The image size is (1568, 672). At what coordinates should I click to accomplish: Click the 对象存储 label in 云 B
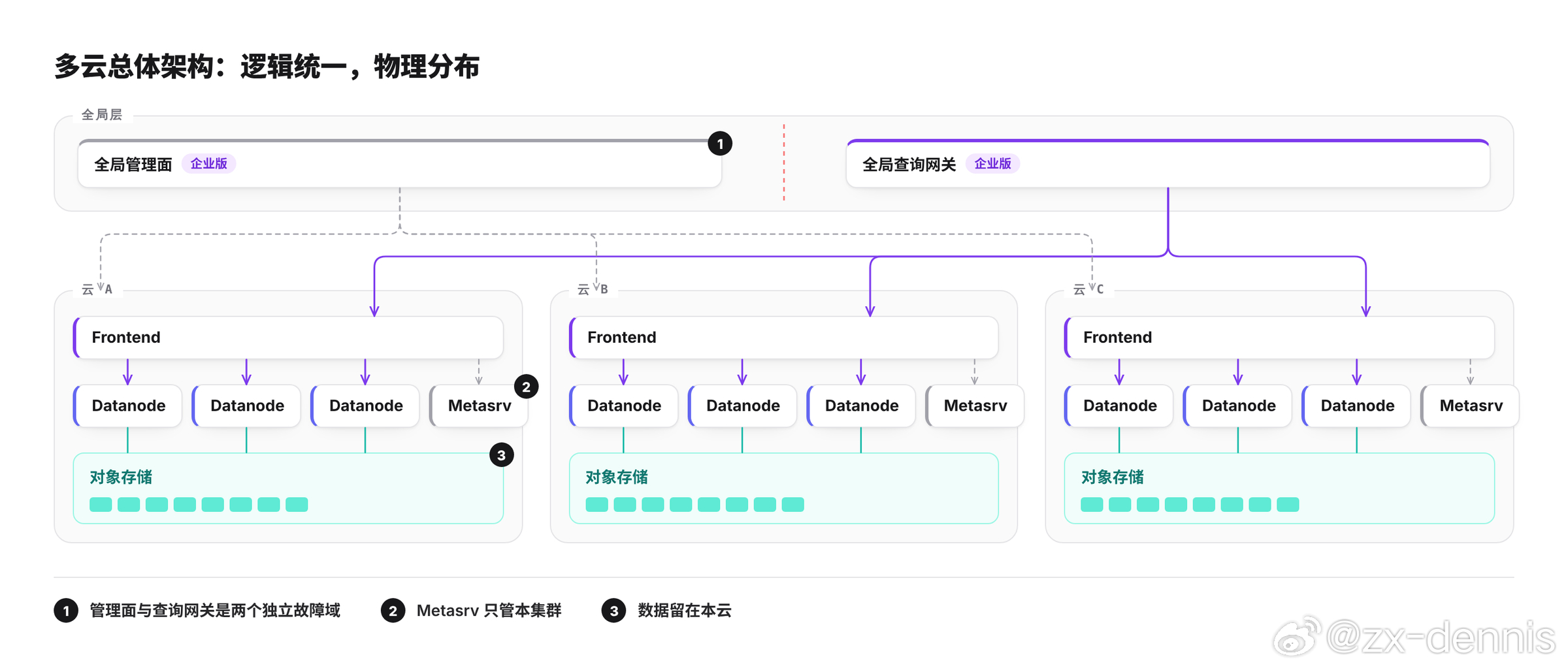point(617,477)
